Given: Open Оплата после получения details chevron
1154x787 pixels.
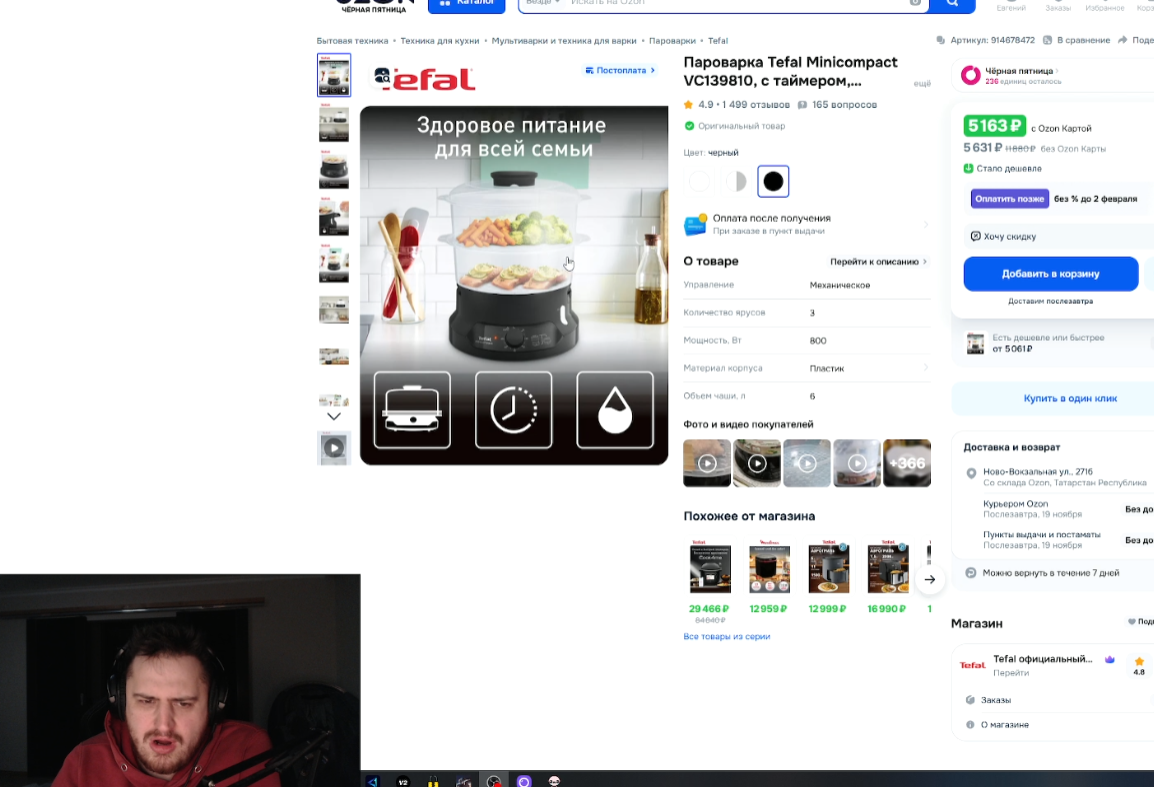Looking at the screenshot, I should point(926,225).
